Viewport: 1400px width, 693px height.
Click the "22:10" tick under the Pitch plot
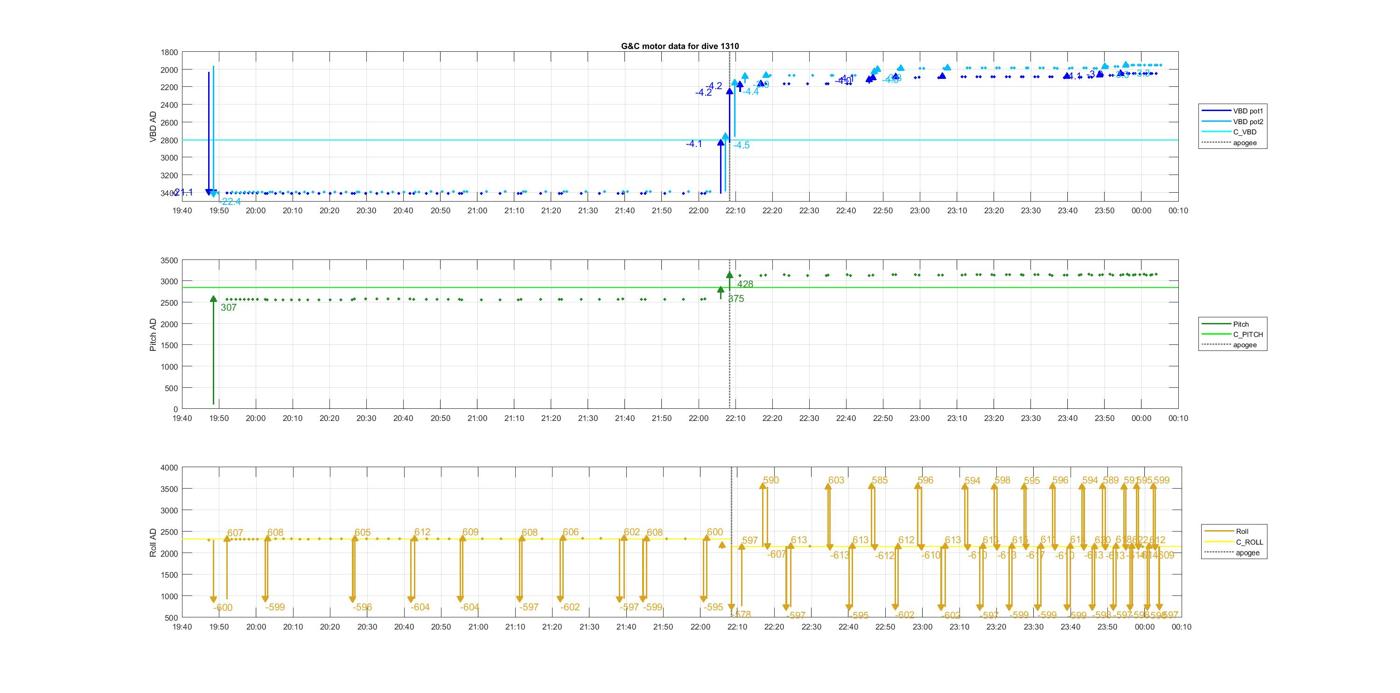tap(736, 419)
